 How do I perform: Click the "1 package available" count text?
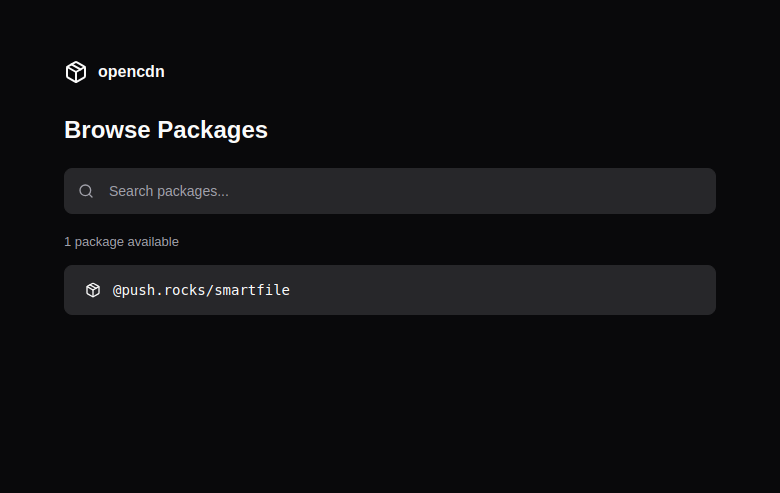coord(121,242)
